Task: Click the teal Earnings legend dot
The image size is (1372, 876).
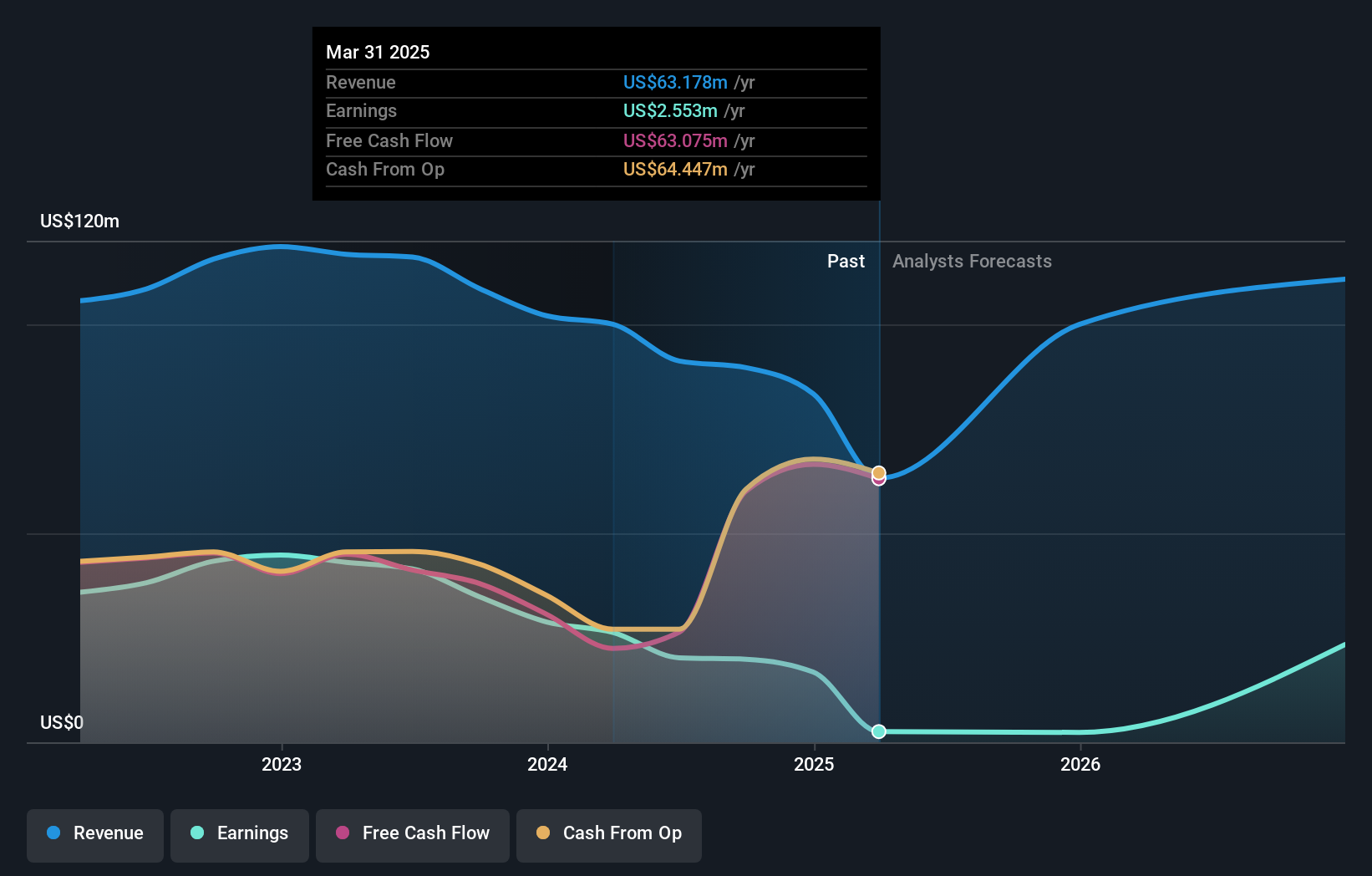Action: (x=197, y=833)
